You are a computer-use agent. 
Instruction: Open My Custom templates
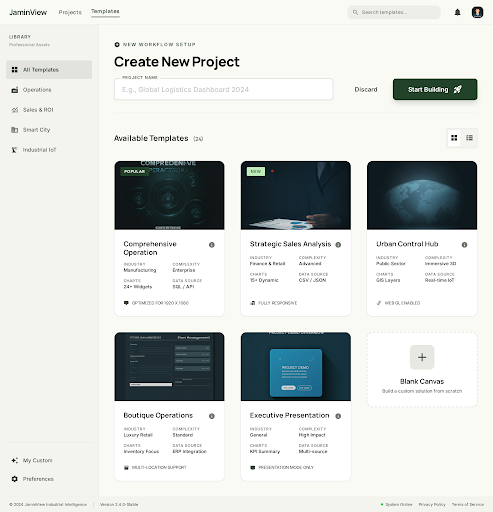click(49, 460)
